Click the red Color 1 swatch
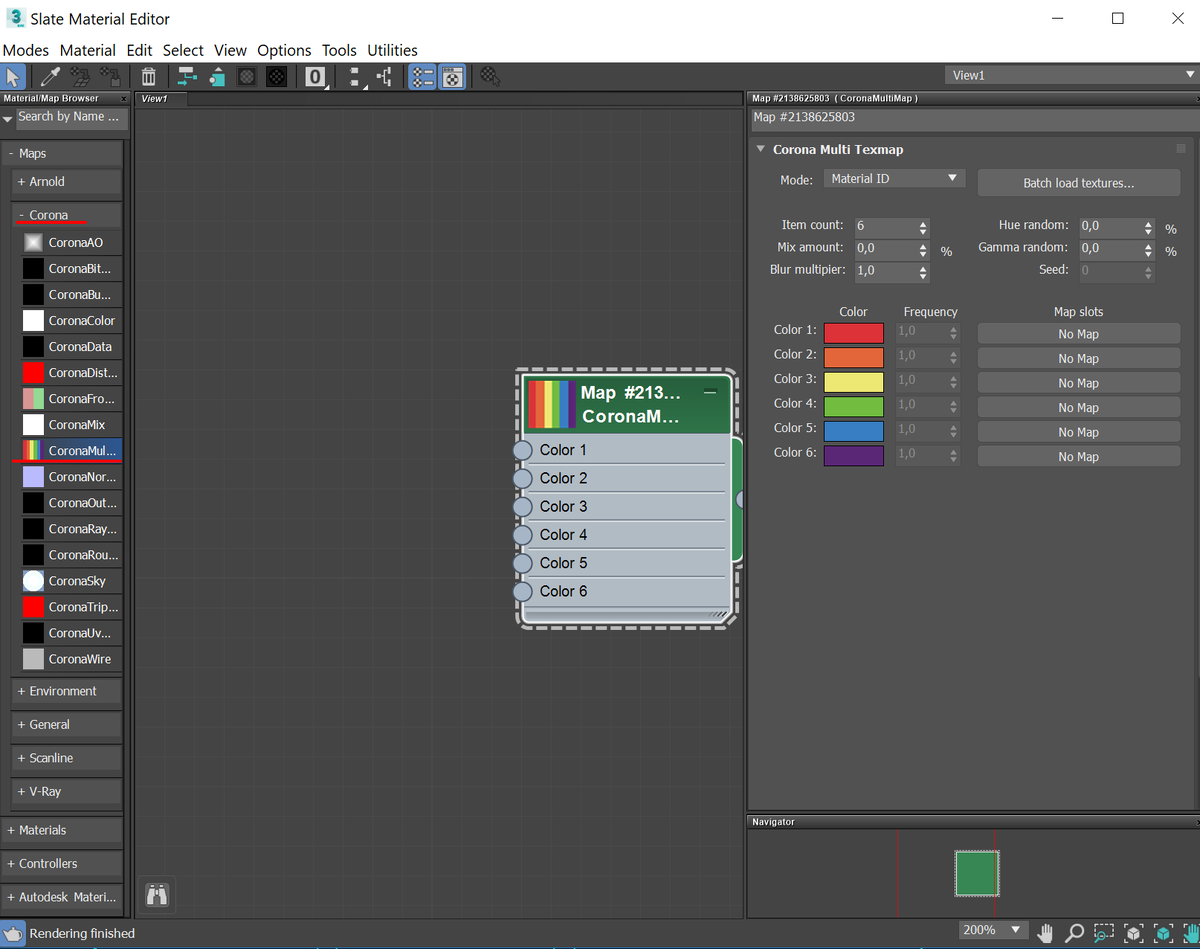Viewport: 1200px width, 949px height. point(853,333)
